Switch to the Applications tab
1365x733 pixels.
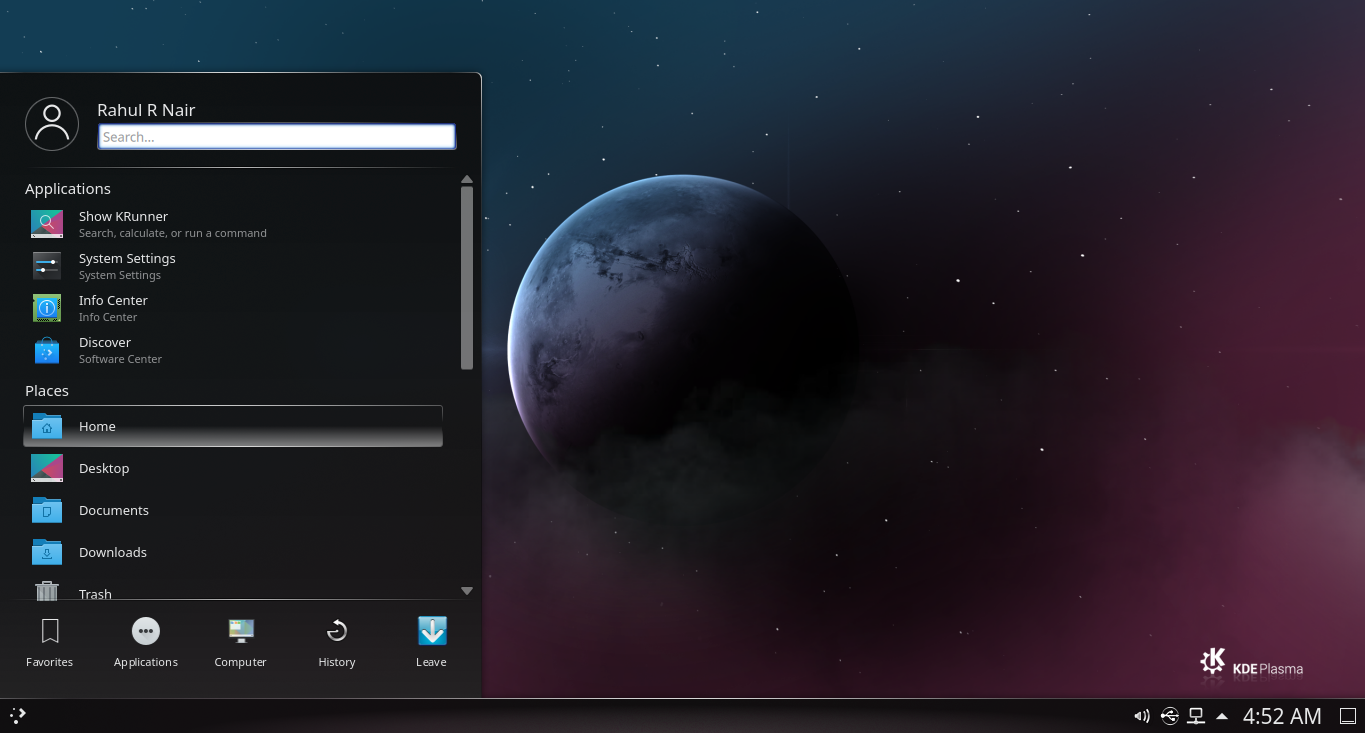pyautogui.click(x=146, y=642)
